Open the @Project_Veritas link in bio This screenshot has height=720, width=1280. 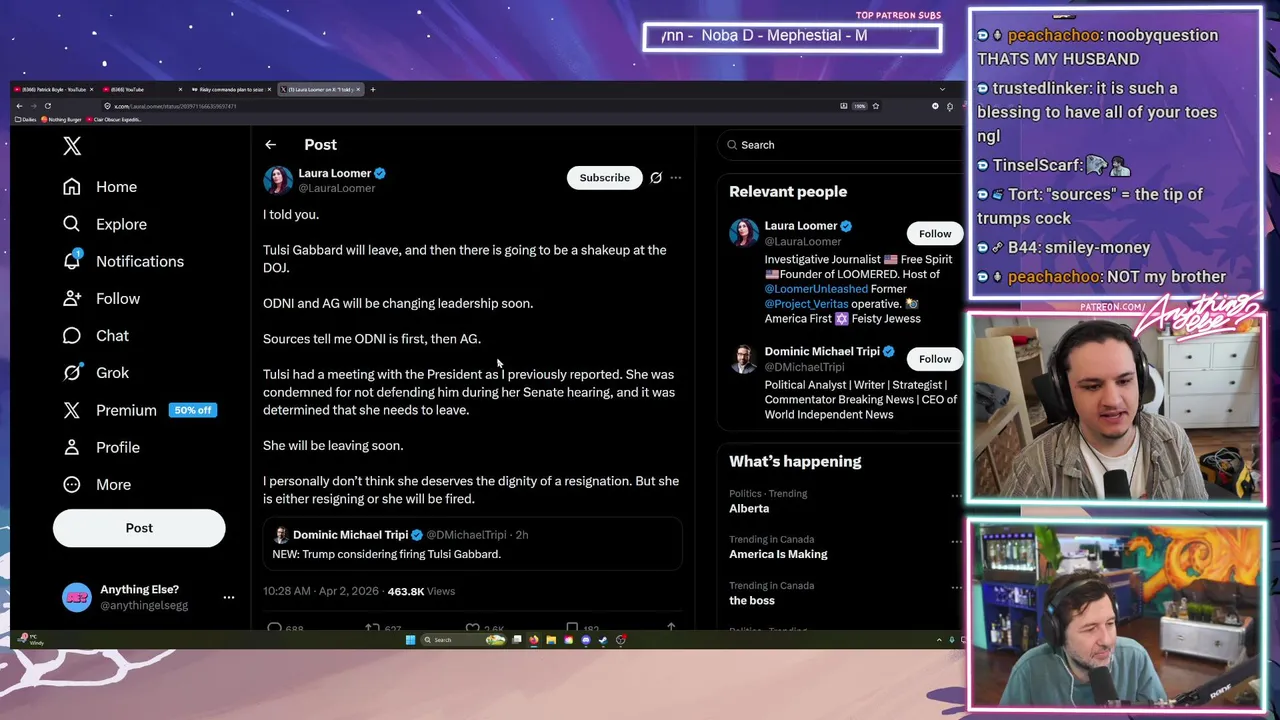[x=806, y=304]
